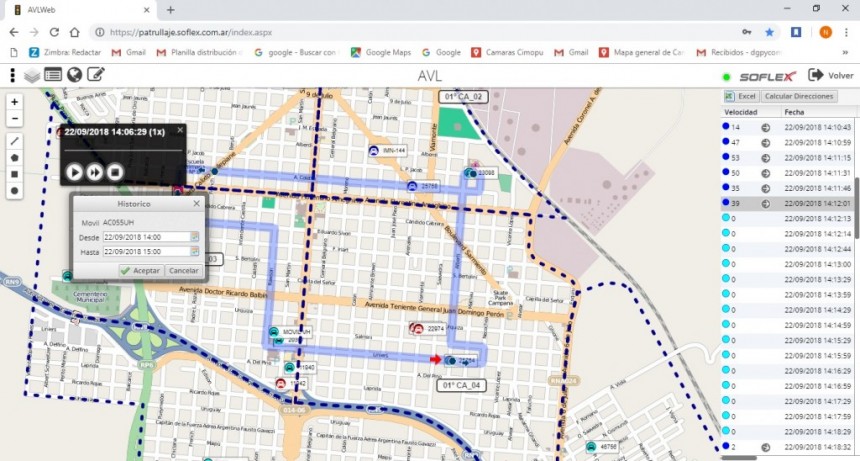The width and height of the screenshot is (860, 461).
Task: Play the historical route playback
Action: 75,172
